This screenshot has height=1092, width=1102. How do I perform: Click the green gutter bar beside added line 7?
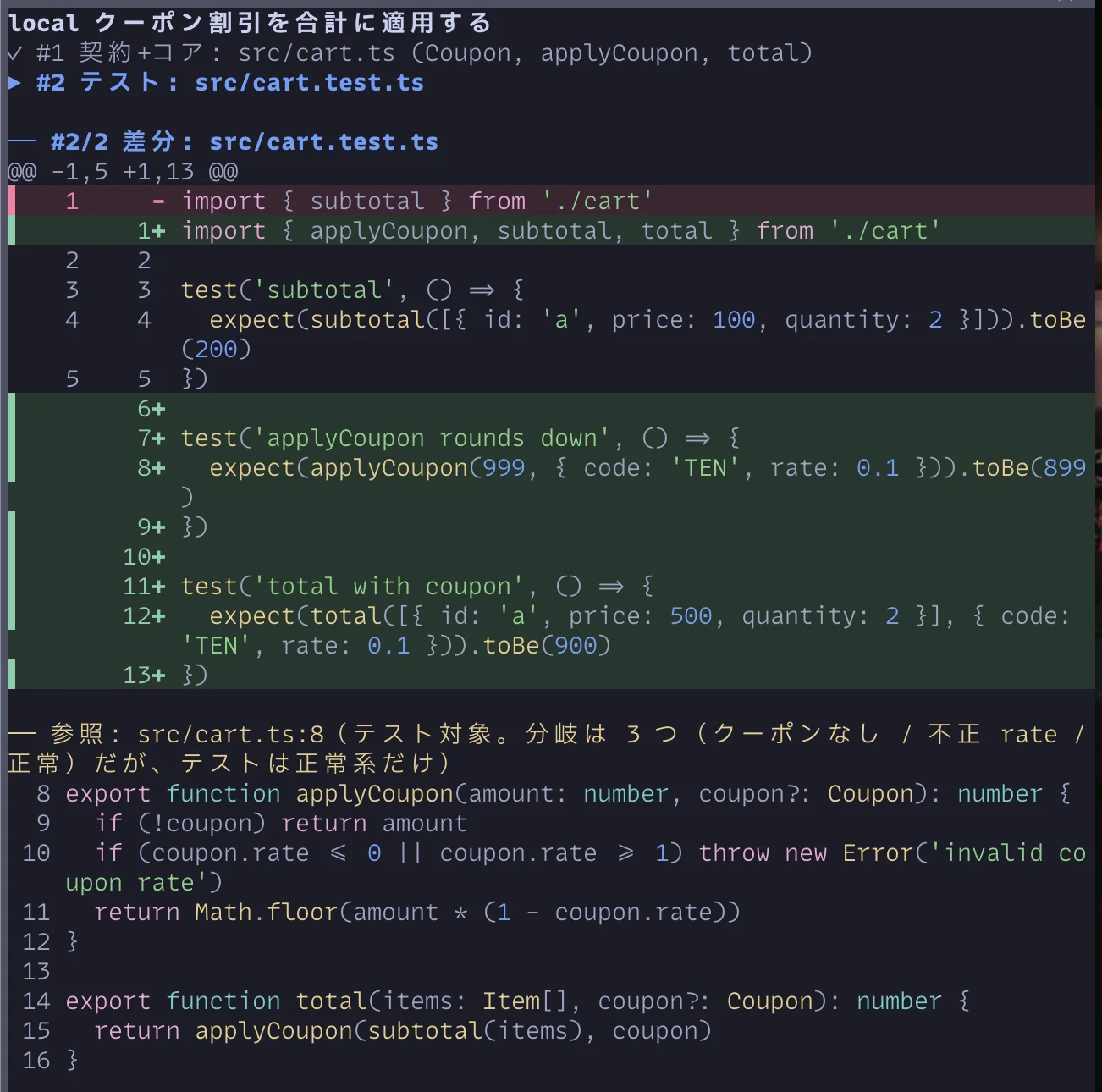click(12, 438)
